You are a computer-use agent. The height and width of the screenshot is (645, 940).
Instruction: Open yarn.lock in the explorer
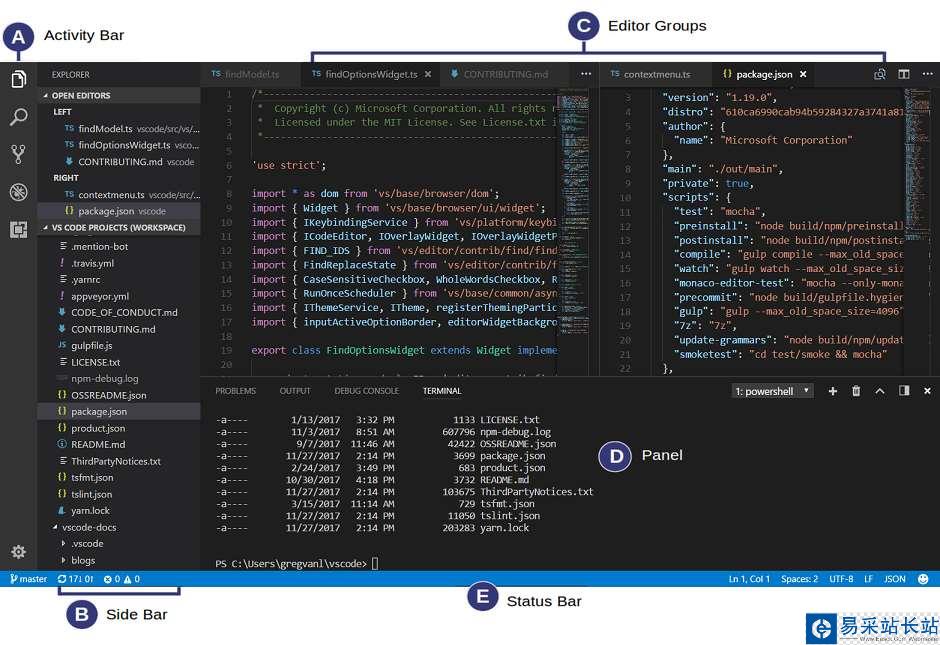pyautogui.click(x=119, y=511)
